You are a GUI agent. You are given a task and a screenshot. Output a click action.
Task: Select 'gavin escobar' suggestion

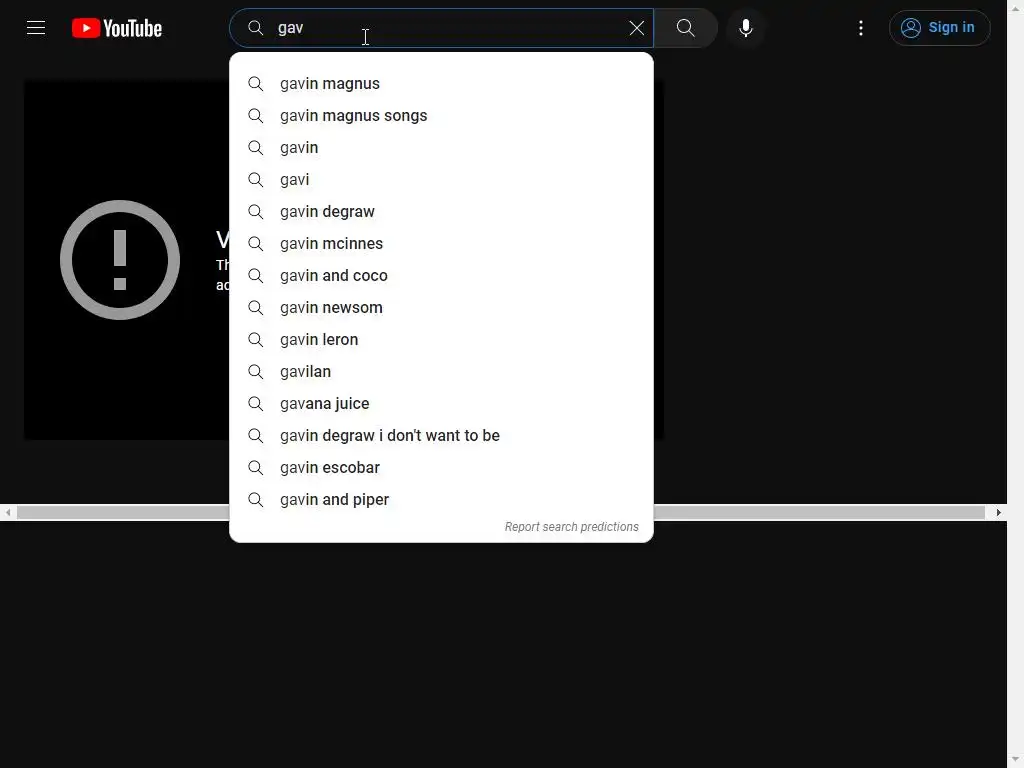[441, 468]
